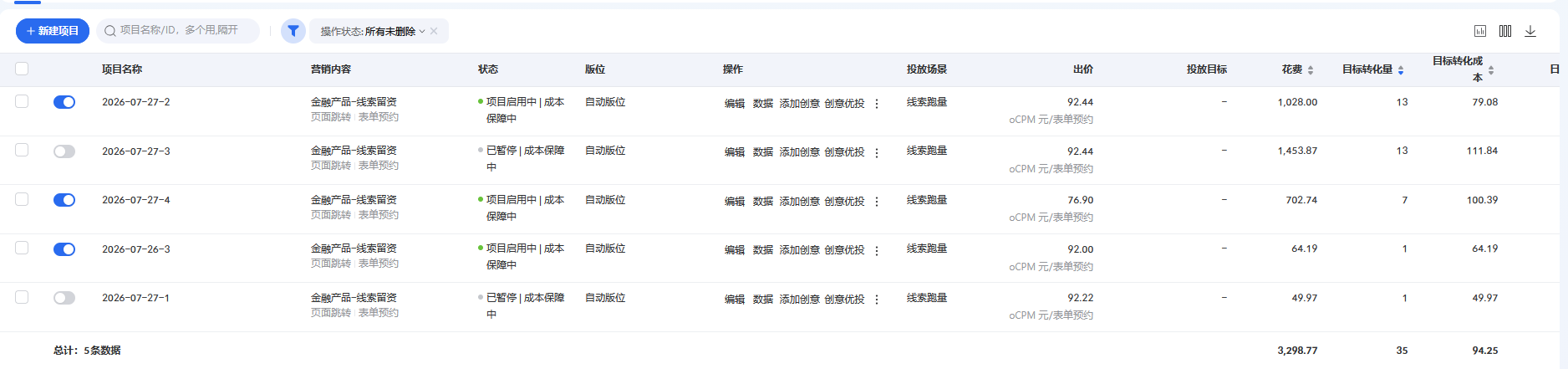Click the 营销内容 column header
Screen dimensions: 1568x369
pyautogui.click(x=331, y=69)
